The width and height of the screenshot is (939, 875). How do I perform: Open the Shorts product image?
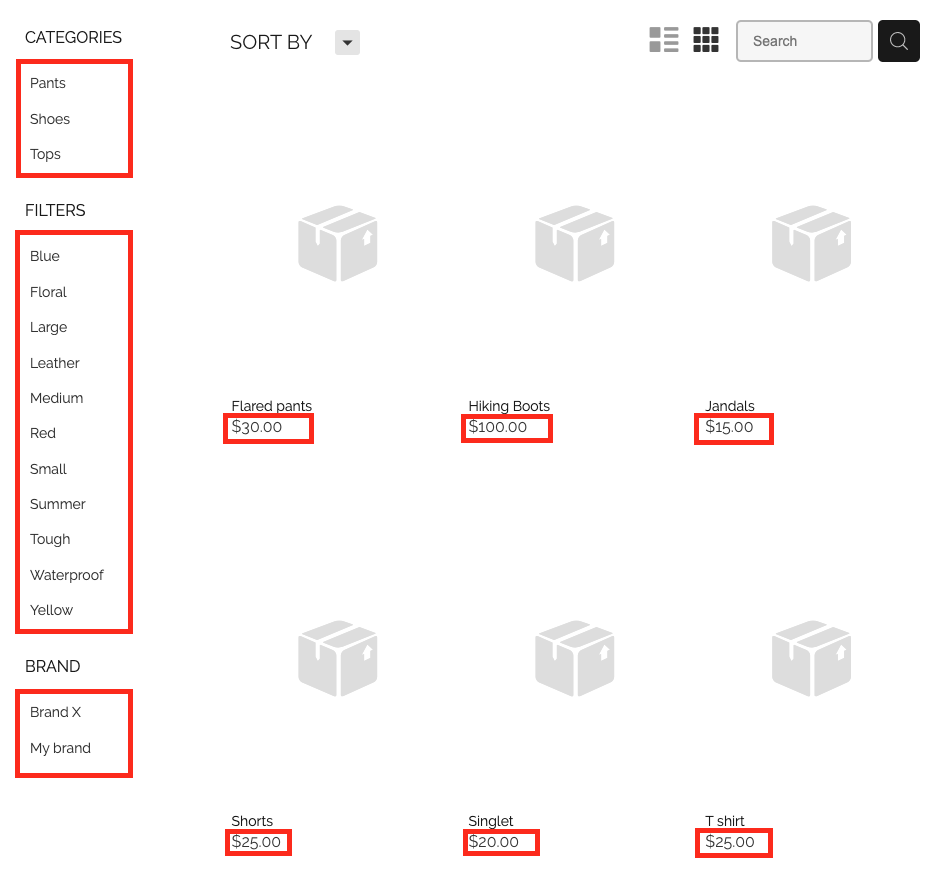point(338,658)
